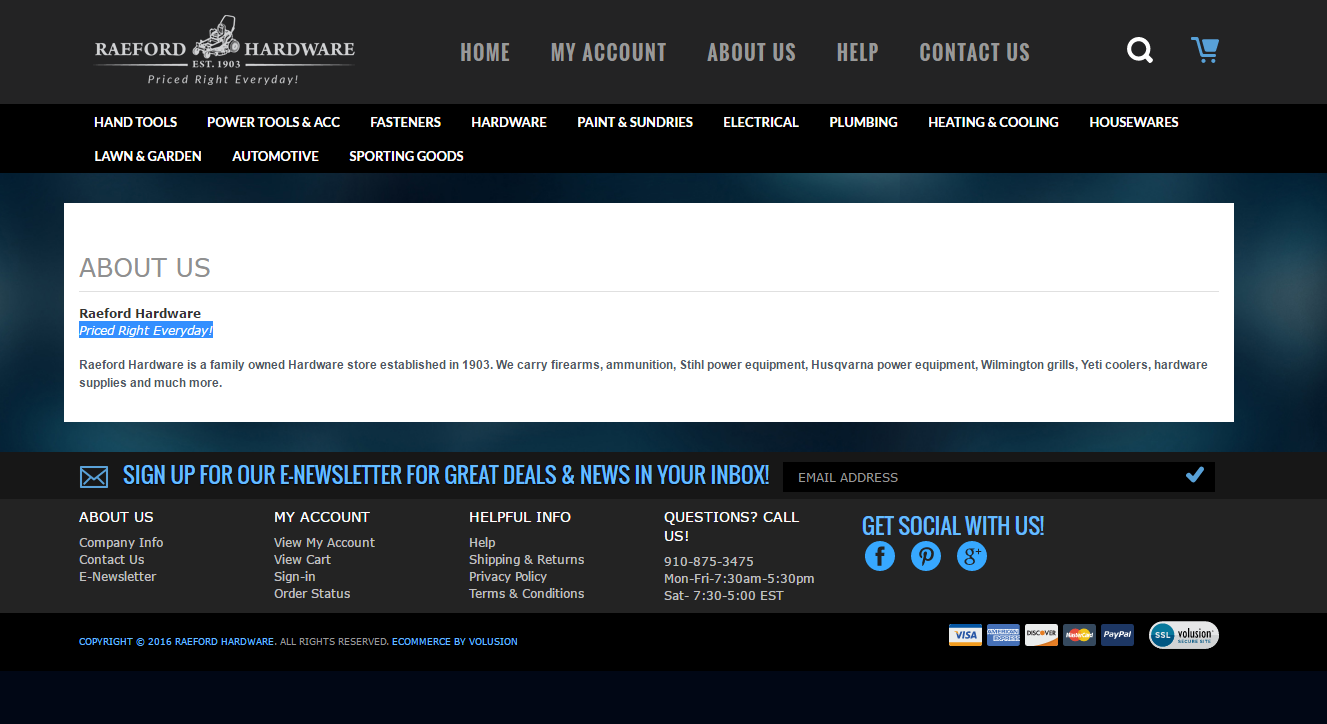The height and width of the screenshot is (724, 1327).
Task: Open the View Cart footer link
Action: pyautogui.click(x=303, y=560)
